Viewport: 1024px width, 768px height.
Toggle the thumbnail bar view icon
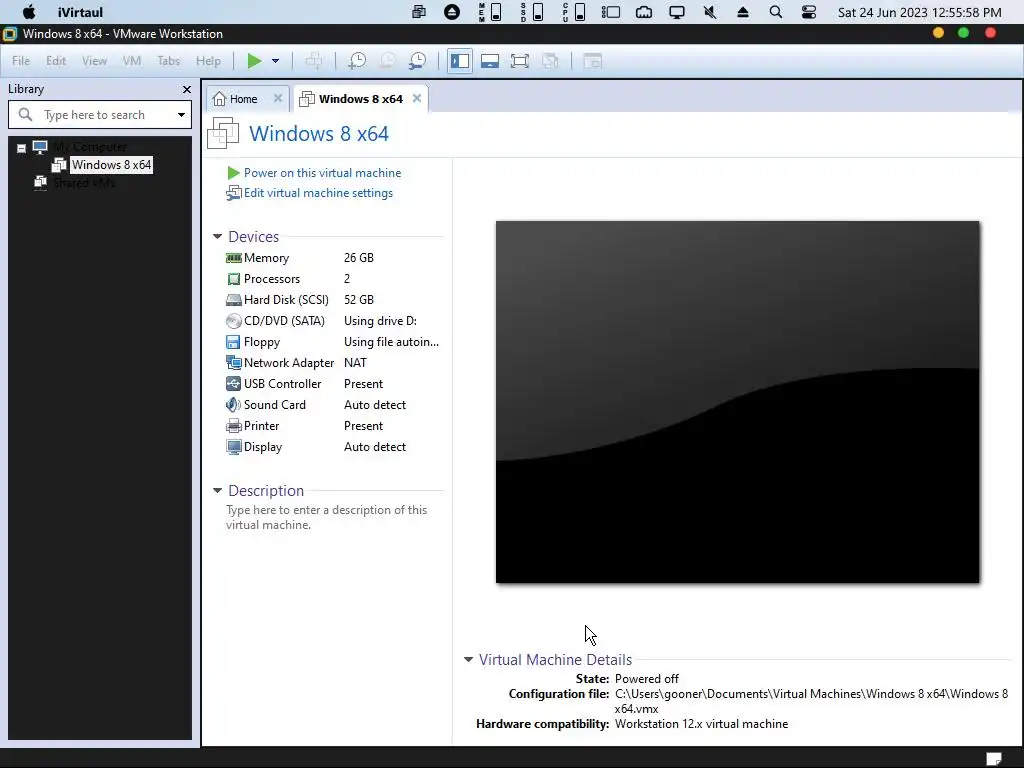tap(490, 61)
